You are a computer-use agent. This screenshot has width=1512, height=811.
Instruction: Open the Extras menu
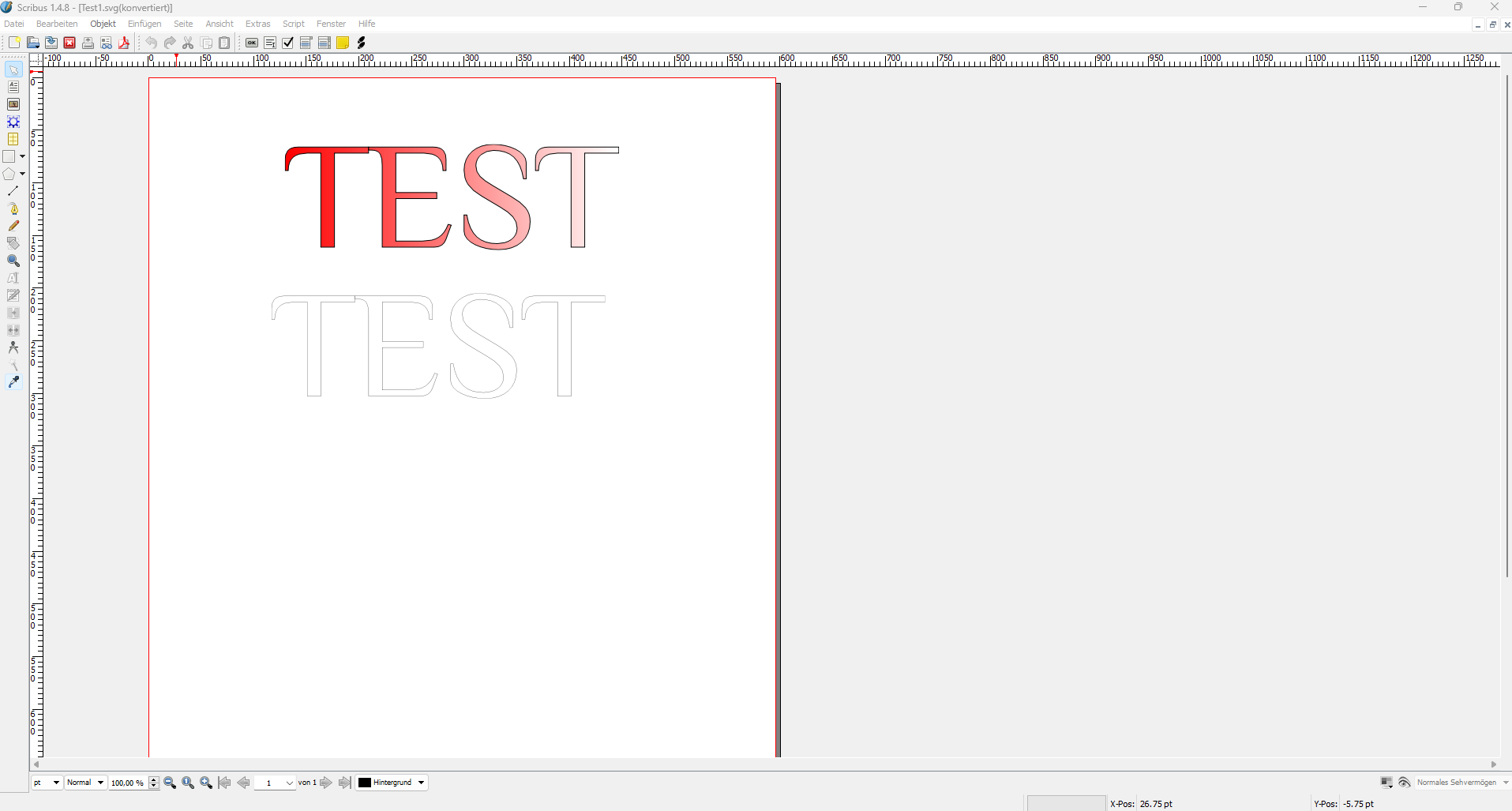pyautogui.click(x=257, y=24)
